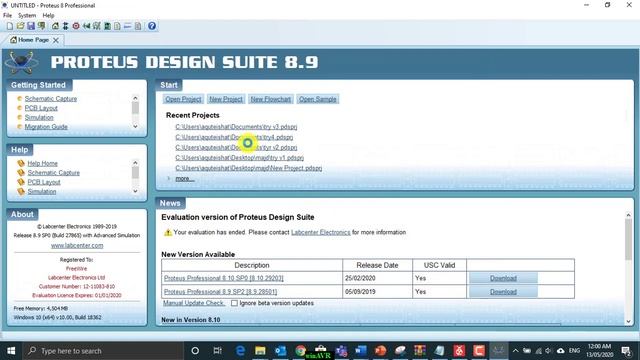The image size is (640, 360).
Task: Close the Home Page tab with X
Action: click(56, 40)
